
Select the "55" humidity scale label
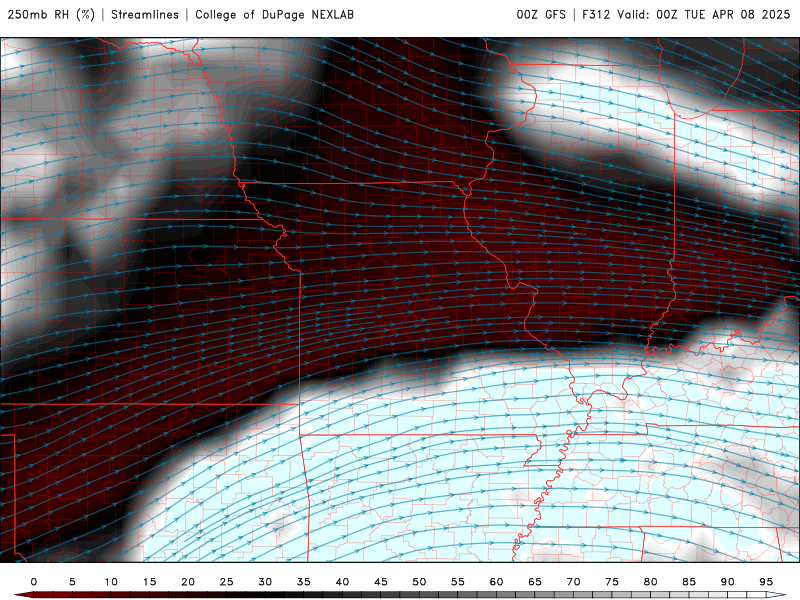[458, 582]
